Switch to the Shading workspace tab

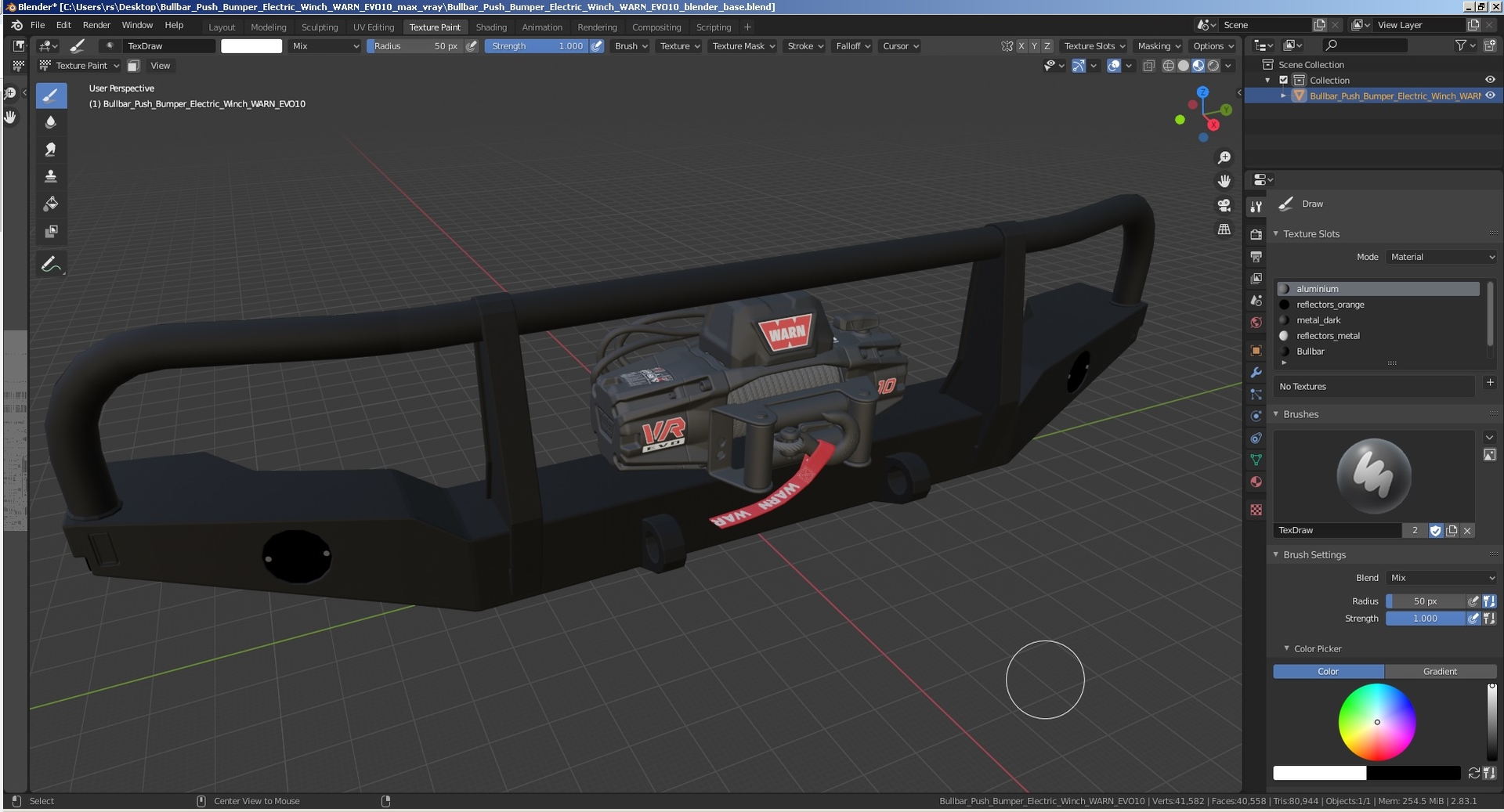click(492, 27)
